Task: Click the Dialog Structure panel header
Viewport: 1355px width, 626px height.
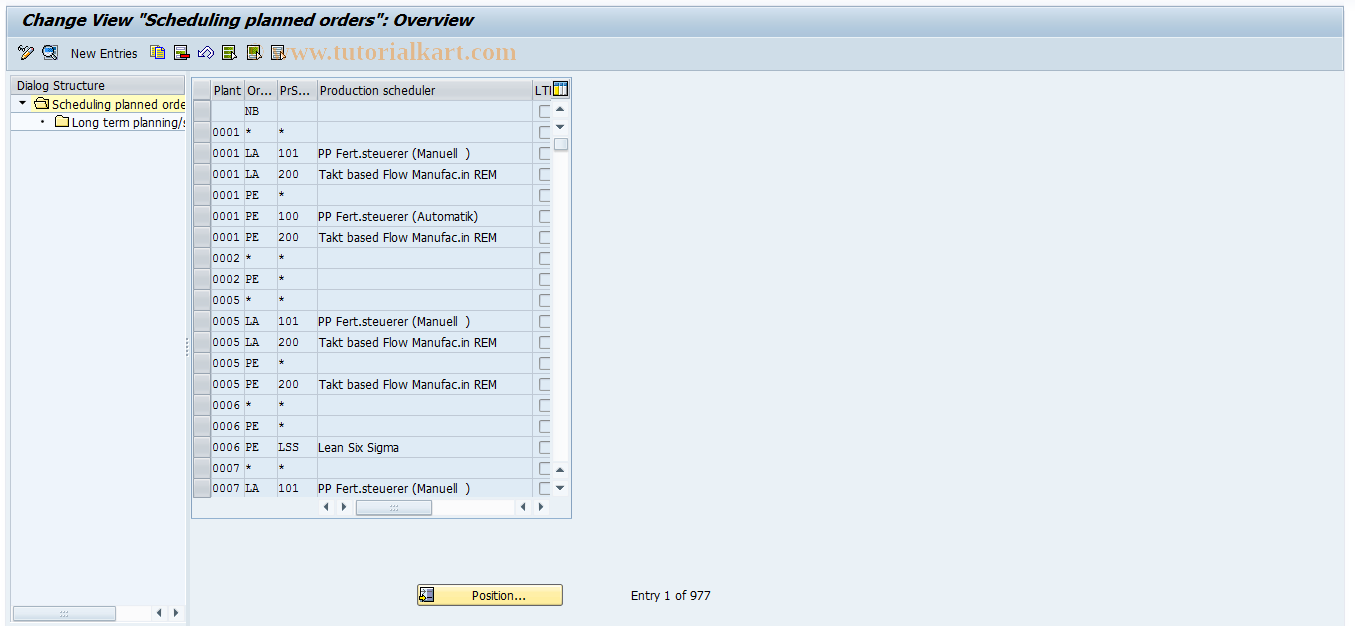Action: [97, 85]
